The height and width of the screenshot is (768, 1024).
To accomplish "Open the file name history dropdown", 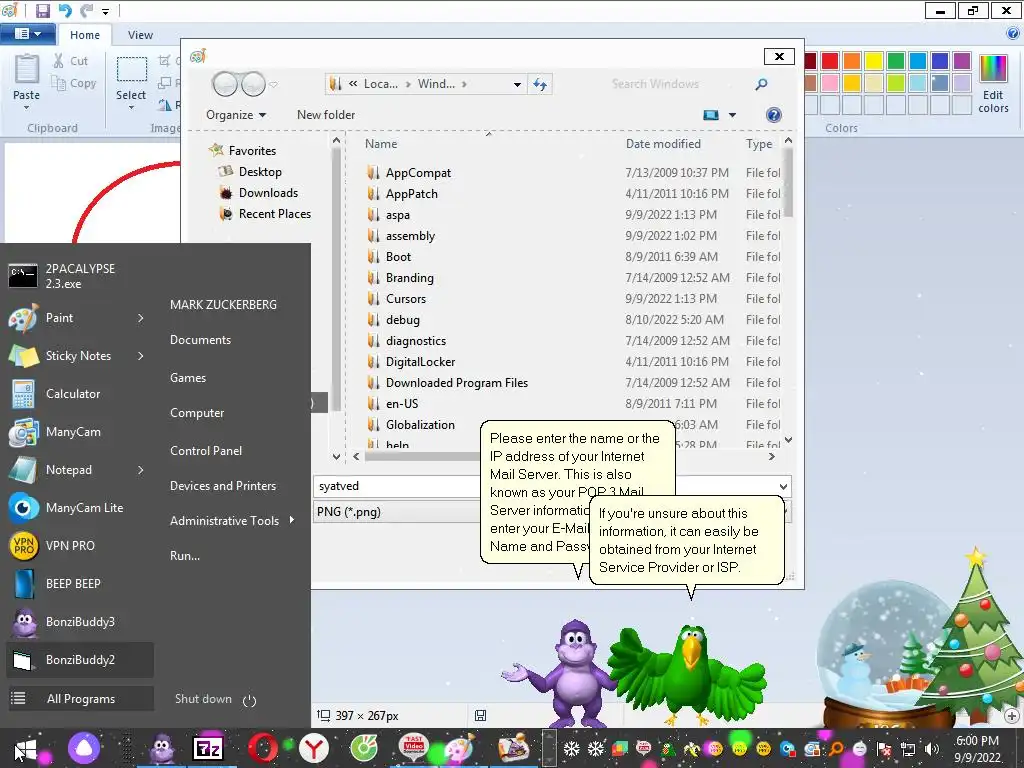I will click(783, 487).
